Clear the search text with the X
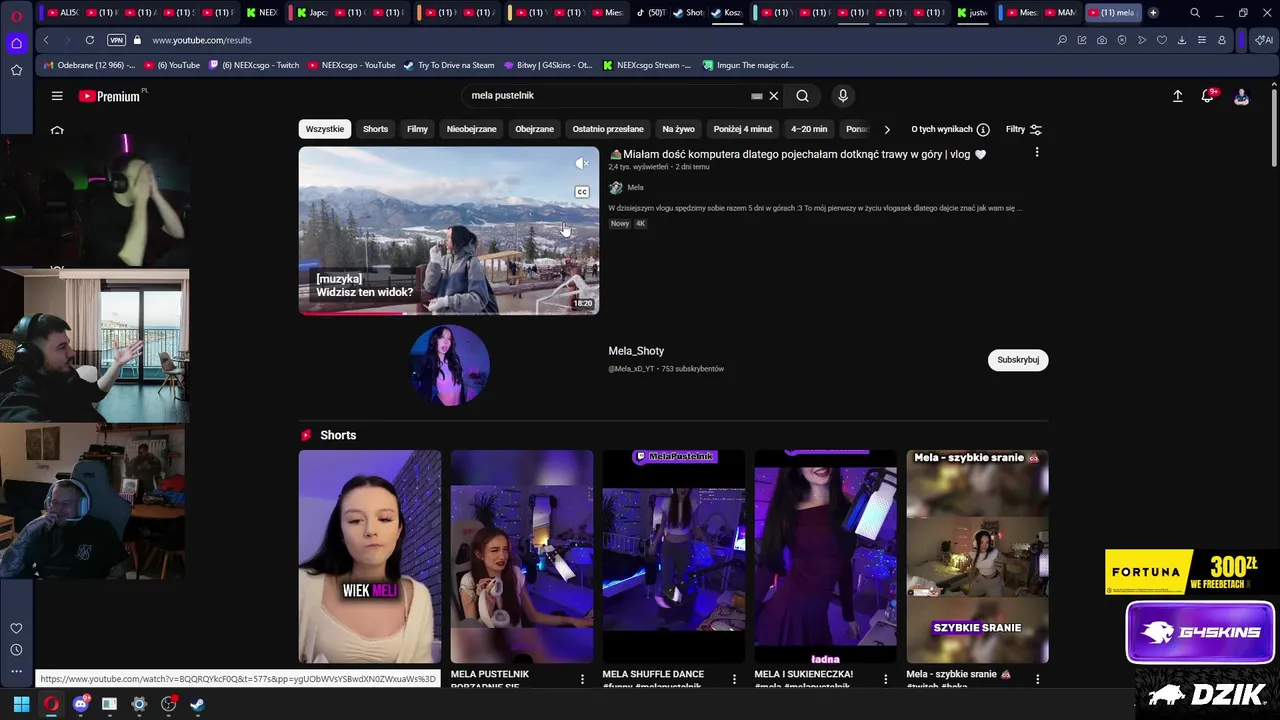 coord(773,96)
